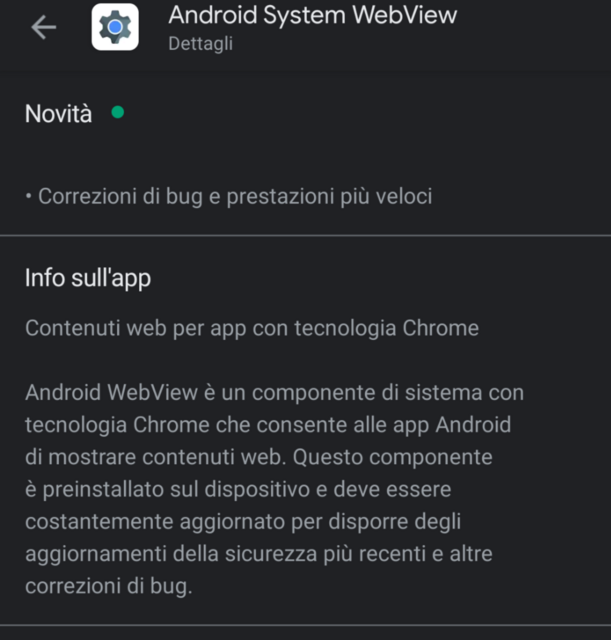This screenshot has height=640, width=611.
Task: Tap line 'costantemente aggiornato per disporre degli'
Action: click(x=243, y=522)
